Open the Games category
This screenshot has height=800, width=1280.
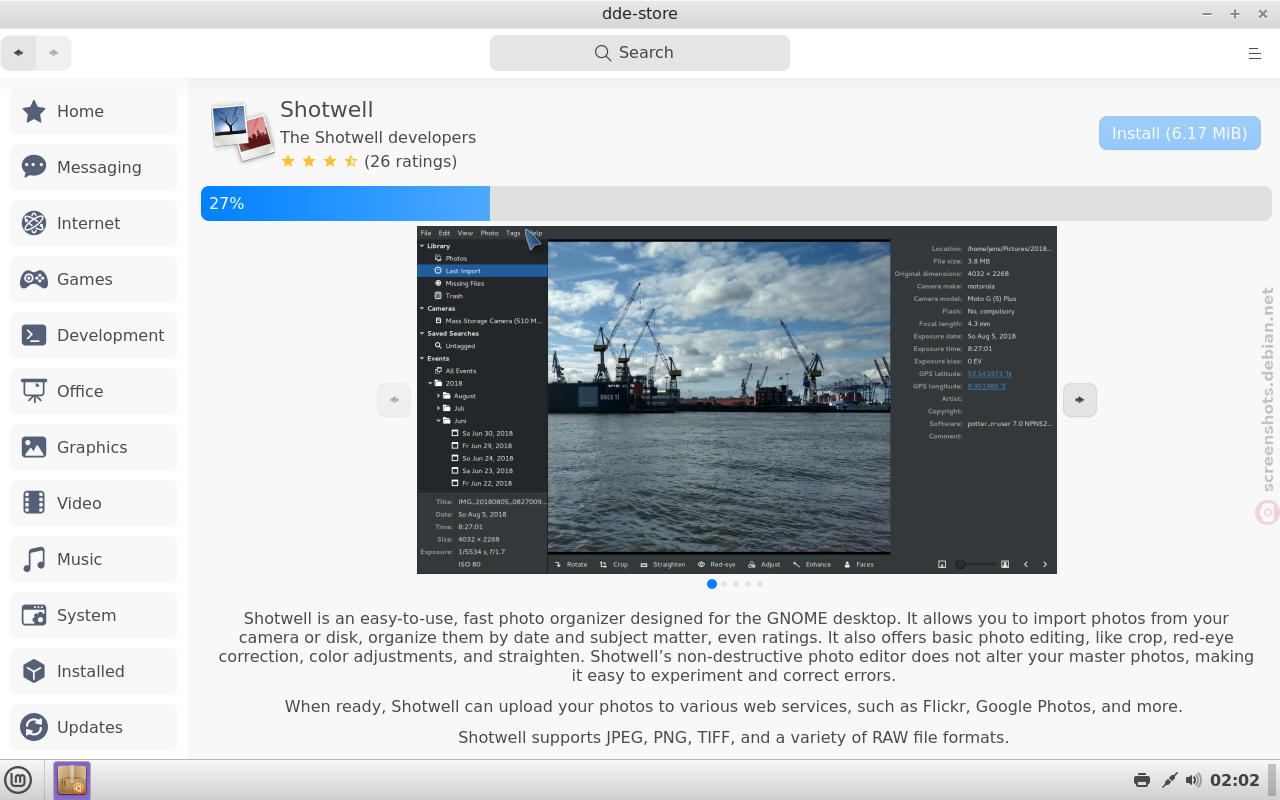(x=94, y=279)
